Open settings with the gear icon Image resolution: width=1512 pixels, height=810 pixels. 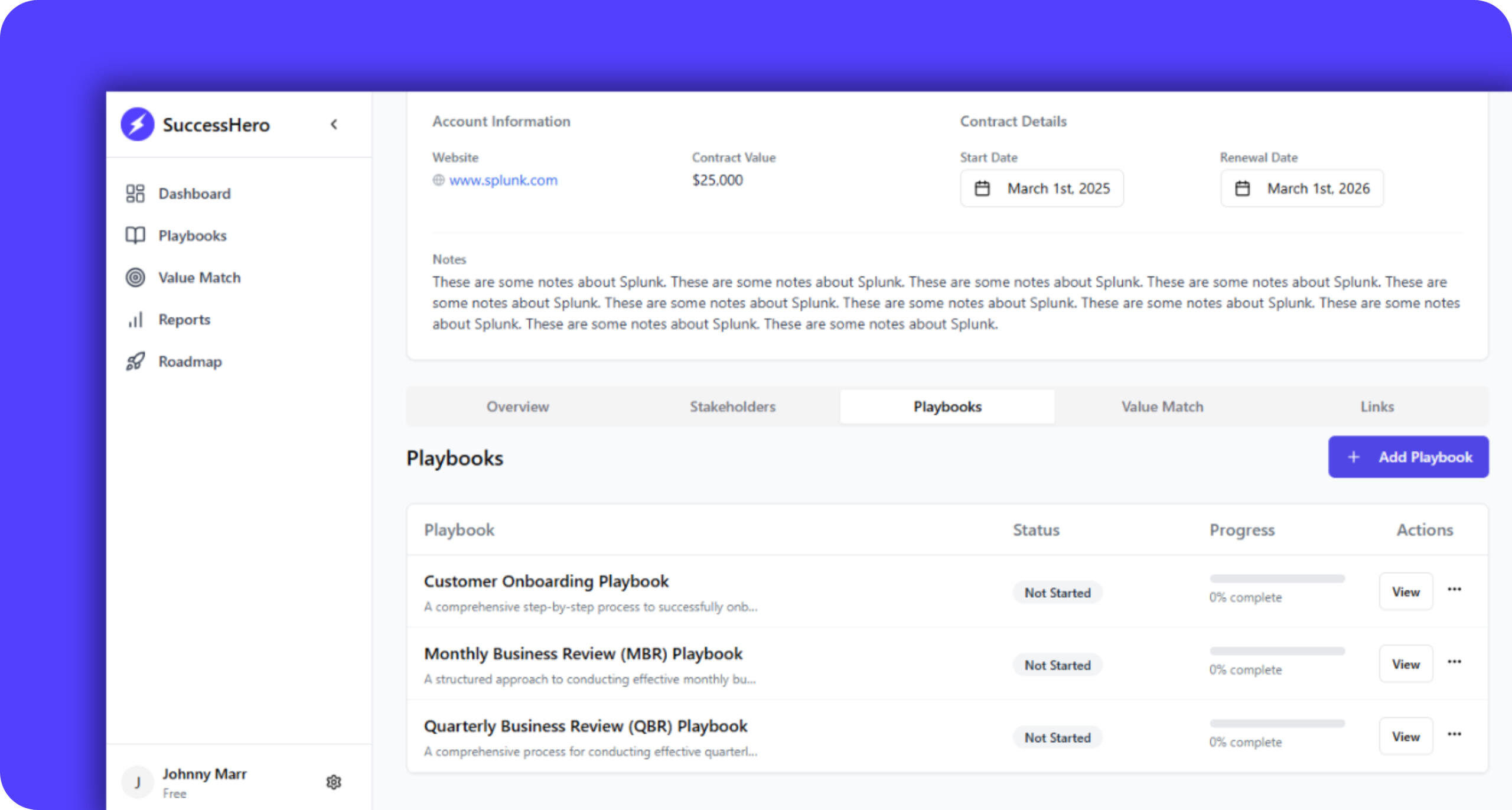tap(334, 782)
